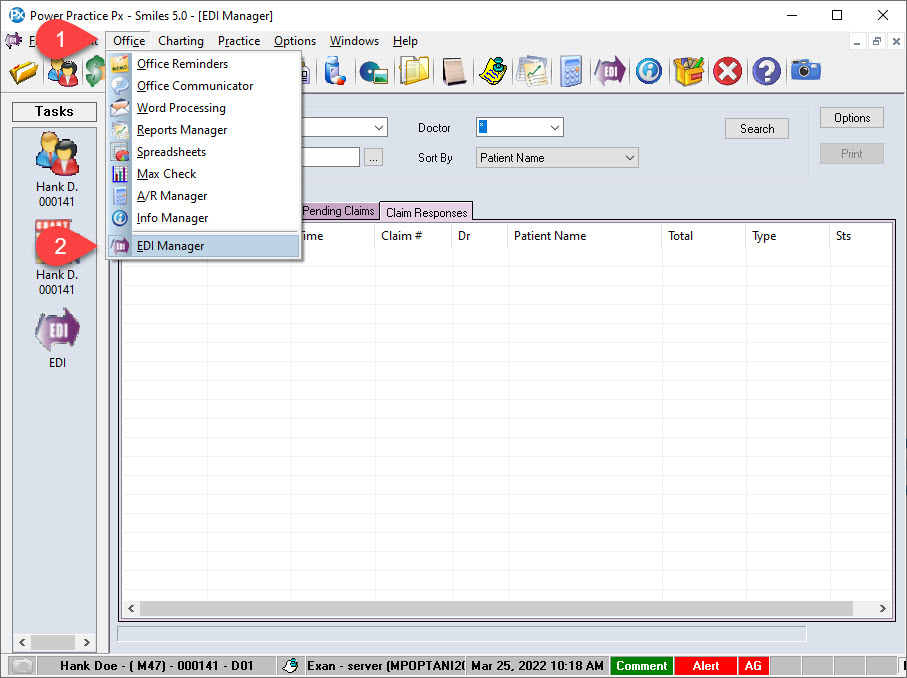Open the supplies box toolbar icon
The height and width of the screenshot is (678, 907).
point(688,72)
